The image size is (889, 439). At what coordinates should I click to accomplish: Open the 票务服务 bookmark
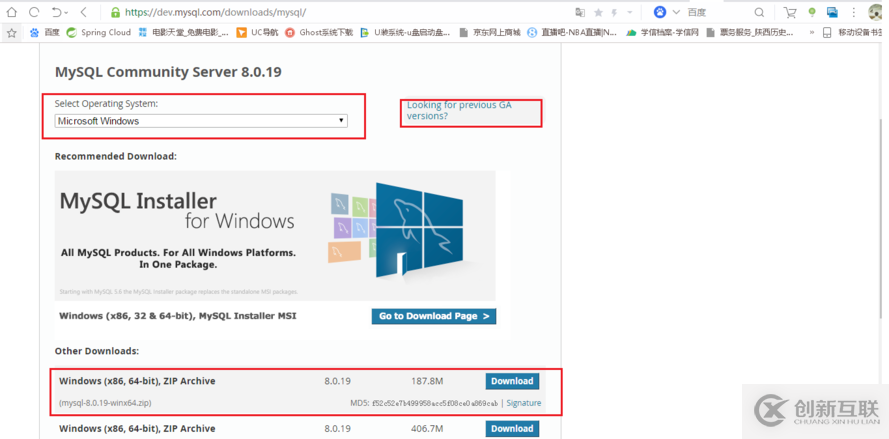(x=750, y=33)
